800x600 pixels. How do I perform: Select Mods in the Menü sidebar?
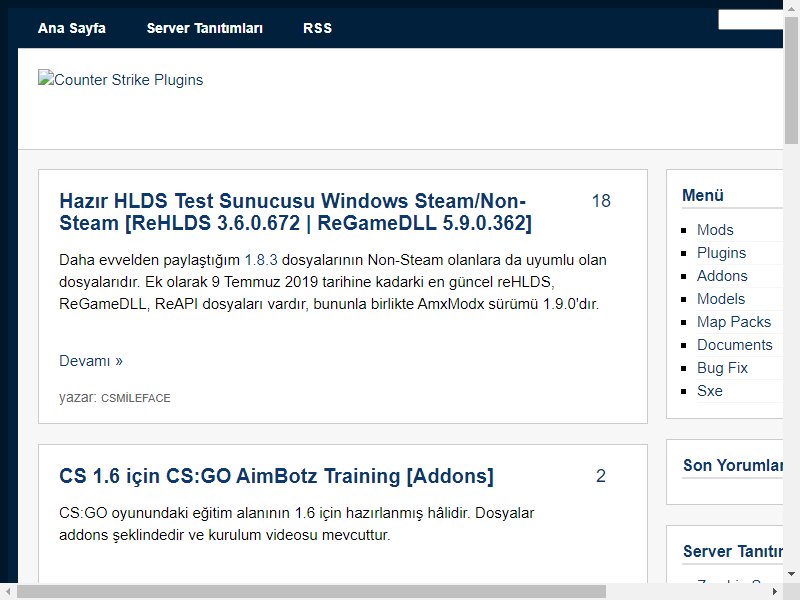(715, 230)
